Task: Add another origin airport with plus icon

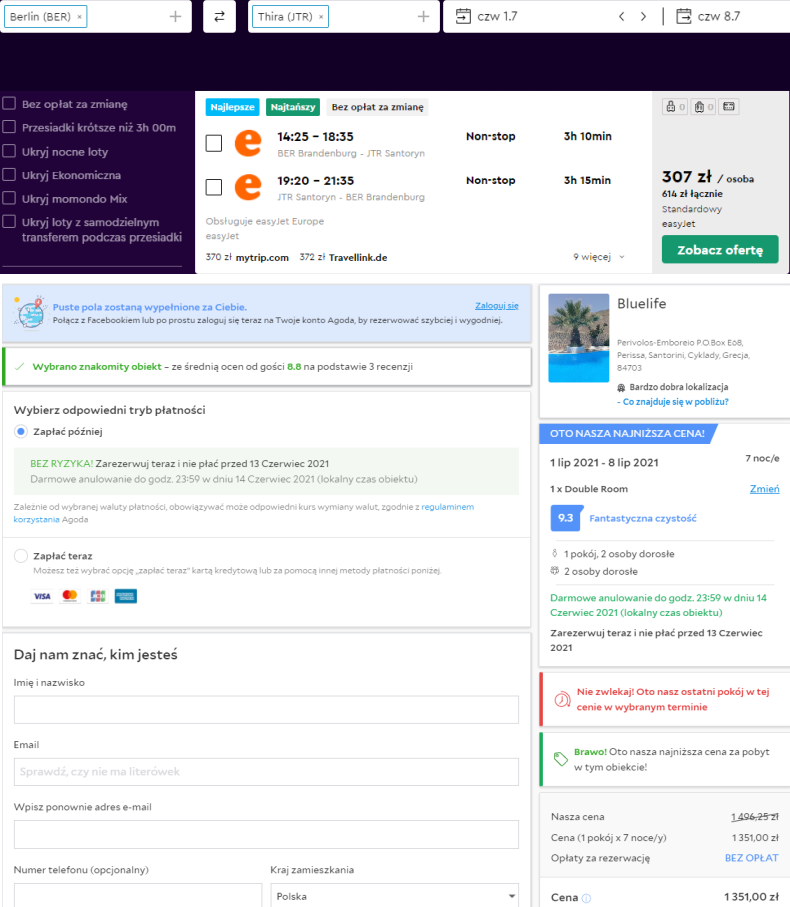Action: 175,17
